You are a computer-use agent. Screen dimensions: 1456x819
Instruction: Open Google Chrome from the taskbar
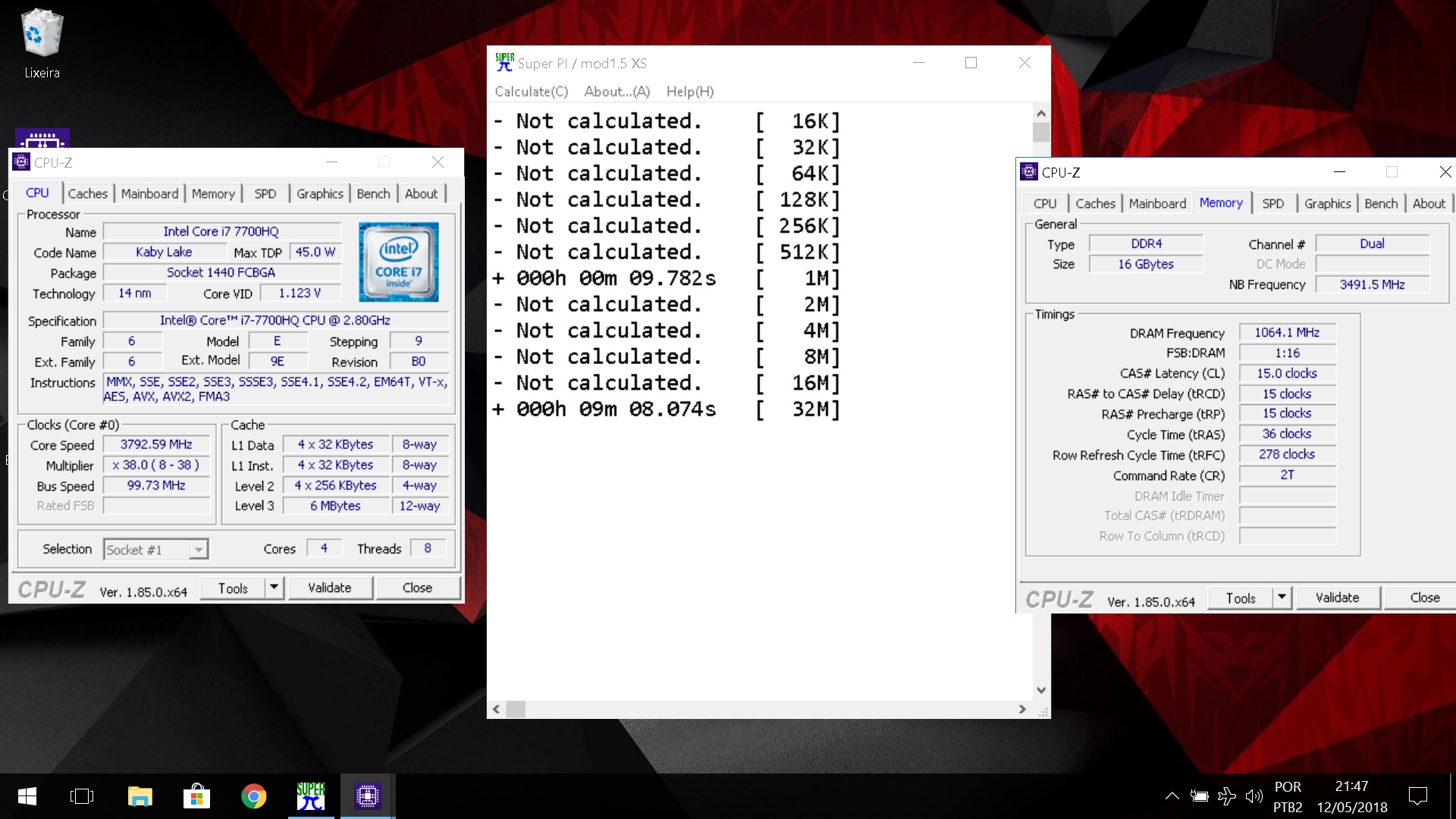[253, 796]
